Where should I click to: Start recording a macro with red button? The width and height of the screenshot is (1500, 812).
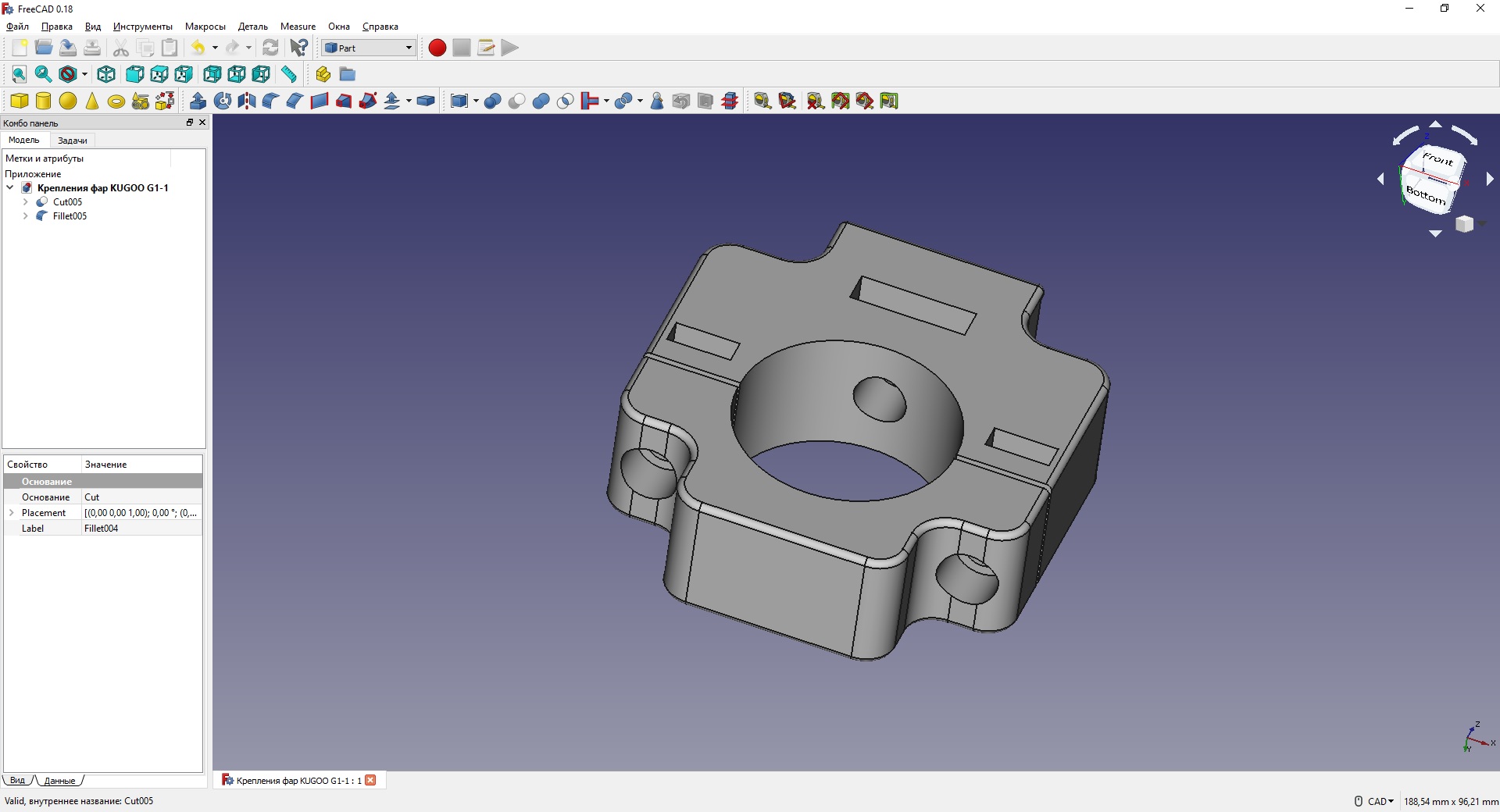click(x=437, y=48)
